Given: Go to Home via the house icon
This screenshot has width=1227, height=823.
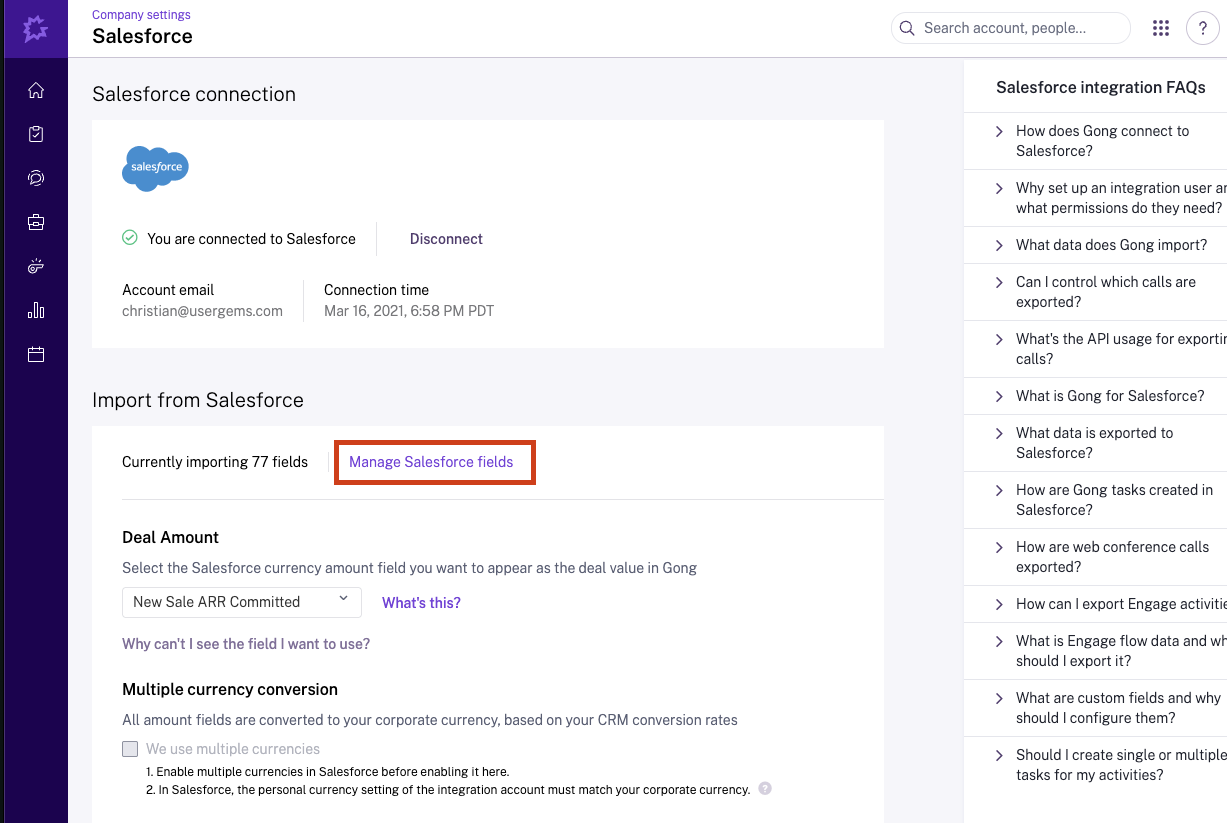Looking at the screenshot, I should (36, 90).
